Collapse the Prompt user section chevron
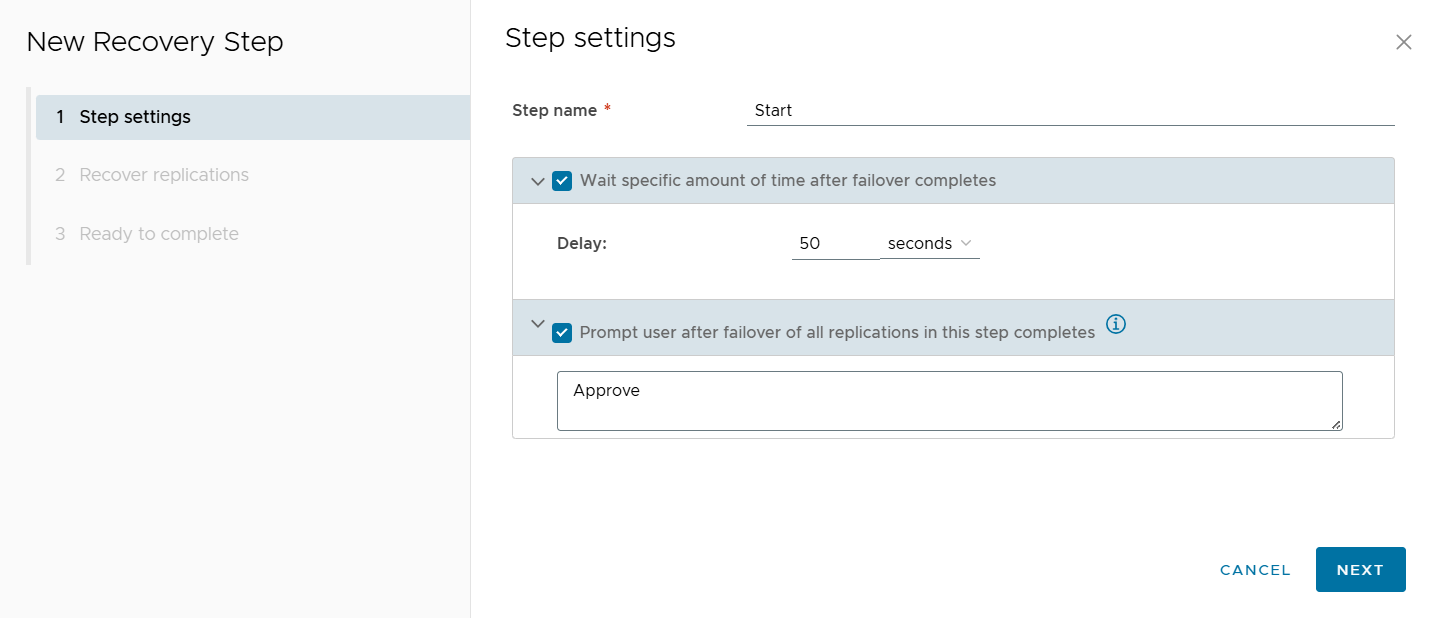Viewport: 1432px width, 618px height. pos(538,324)
